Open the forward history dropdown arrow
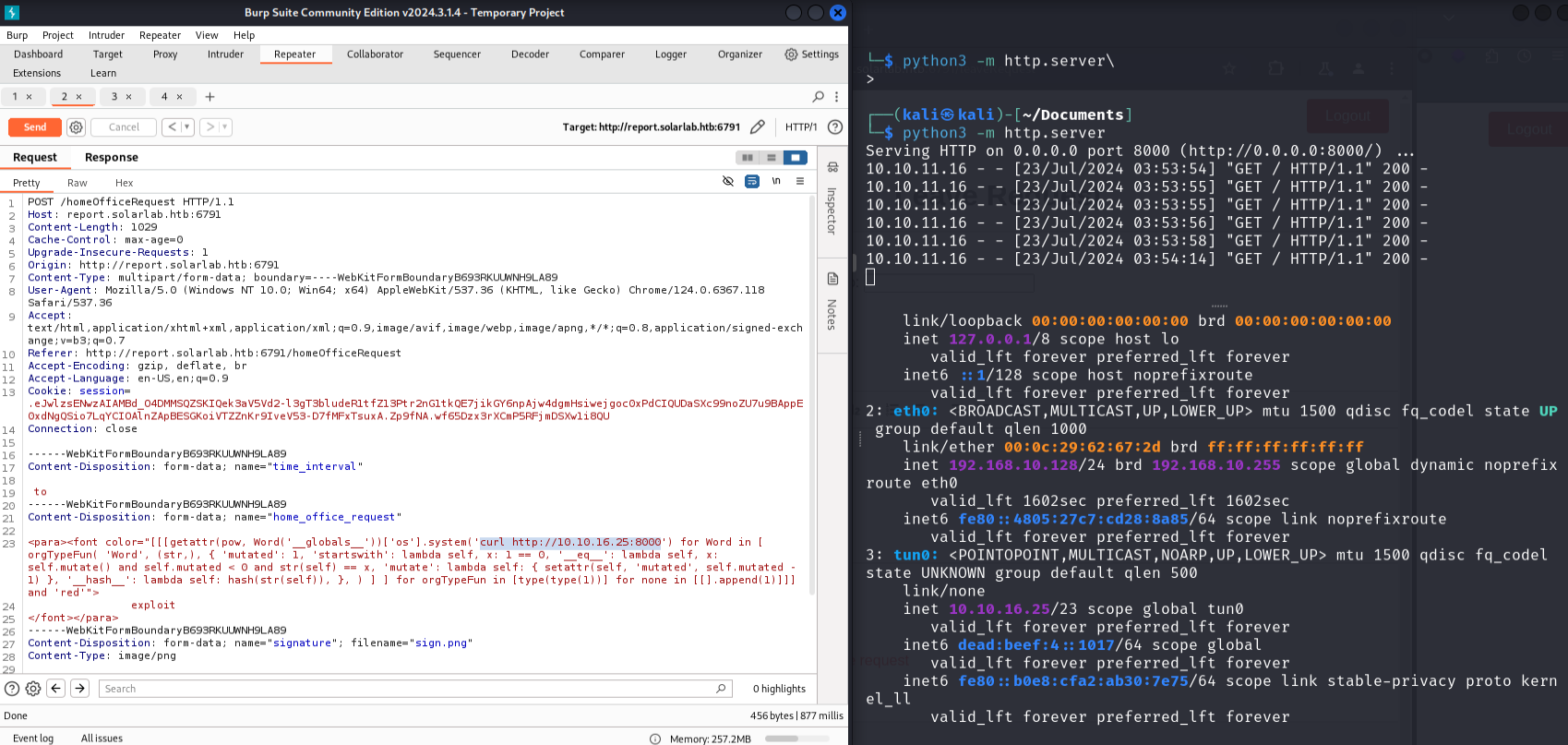Viewport: 1568px width, 745px height. click(x=225, y=127)
